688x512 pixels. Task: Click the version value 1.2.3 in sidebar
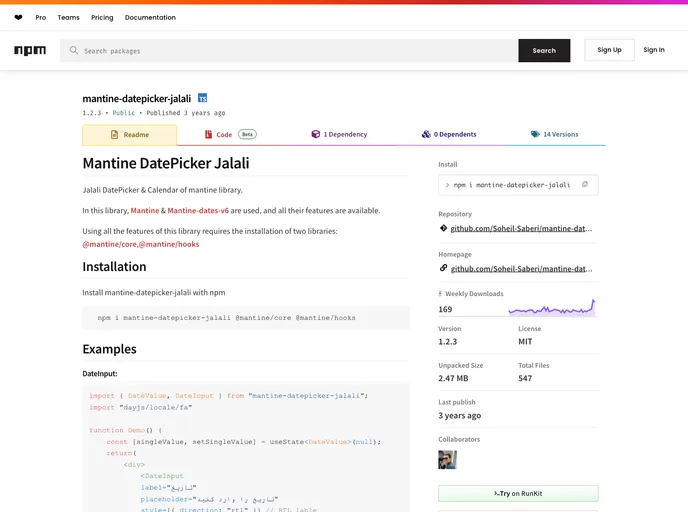point(448,342)
